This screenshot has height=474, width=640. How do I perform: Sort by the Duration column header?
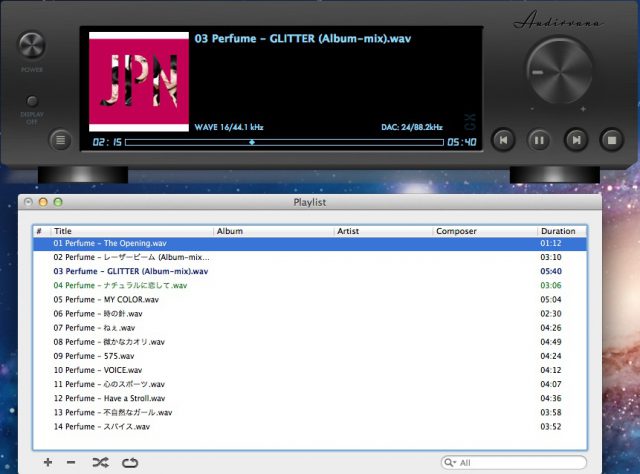pos(562,231)
